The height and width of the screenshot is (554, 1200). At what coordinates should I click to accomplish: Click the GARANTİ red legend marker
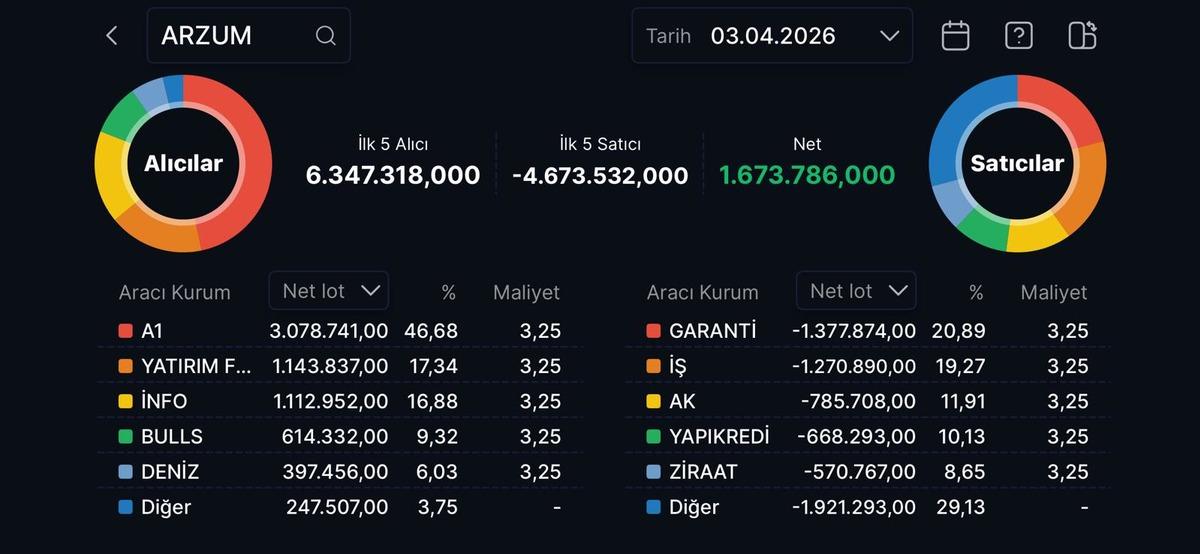[653, 331]
